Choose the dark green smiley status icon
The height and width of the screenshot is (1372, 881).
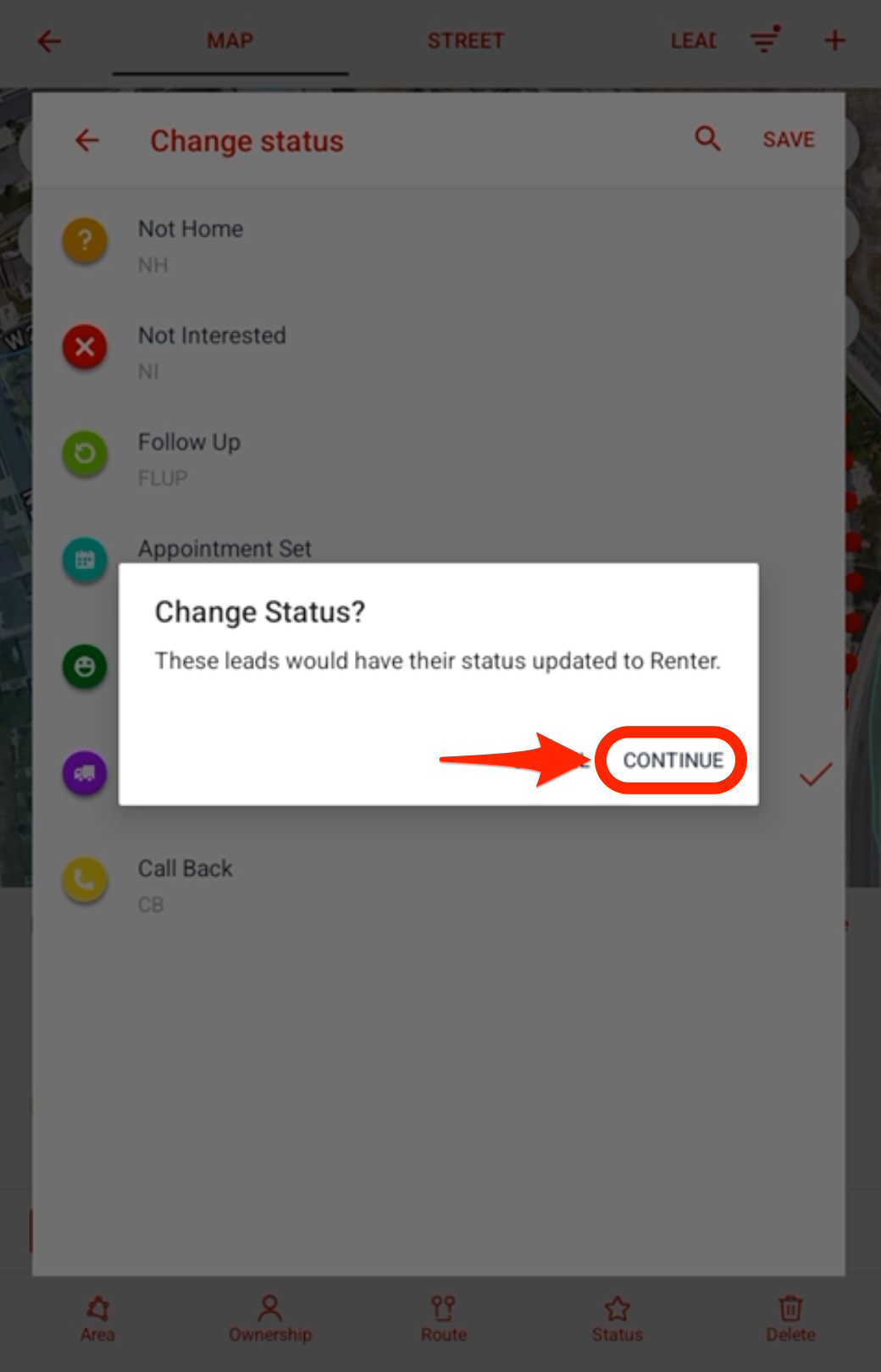click(85, 667)
